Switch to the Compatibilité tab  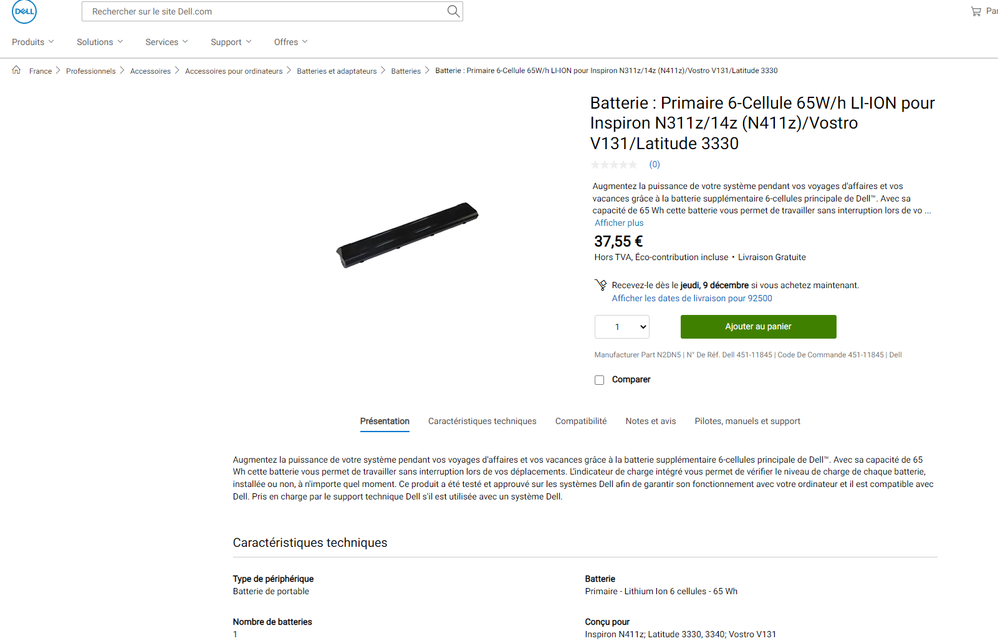580,421
